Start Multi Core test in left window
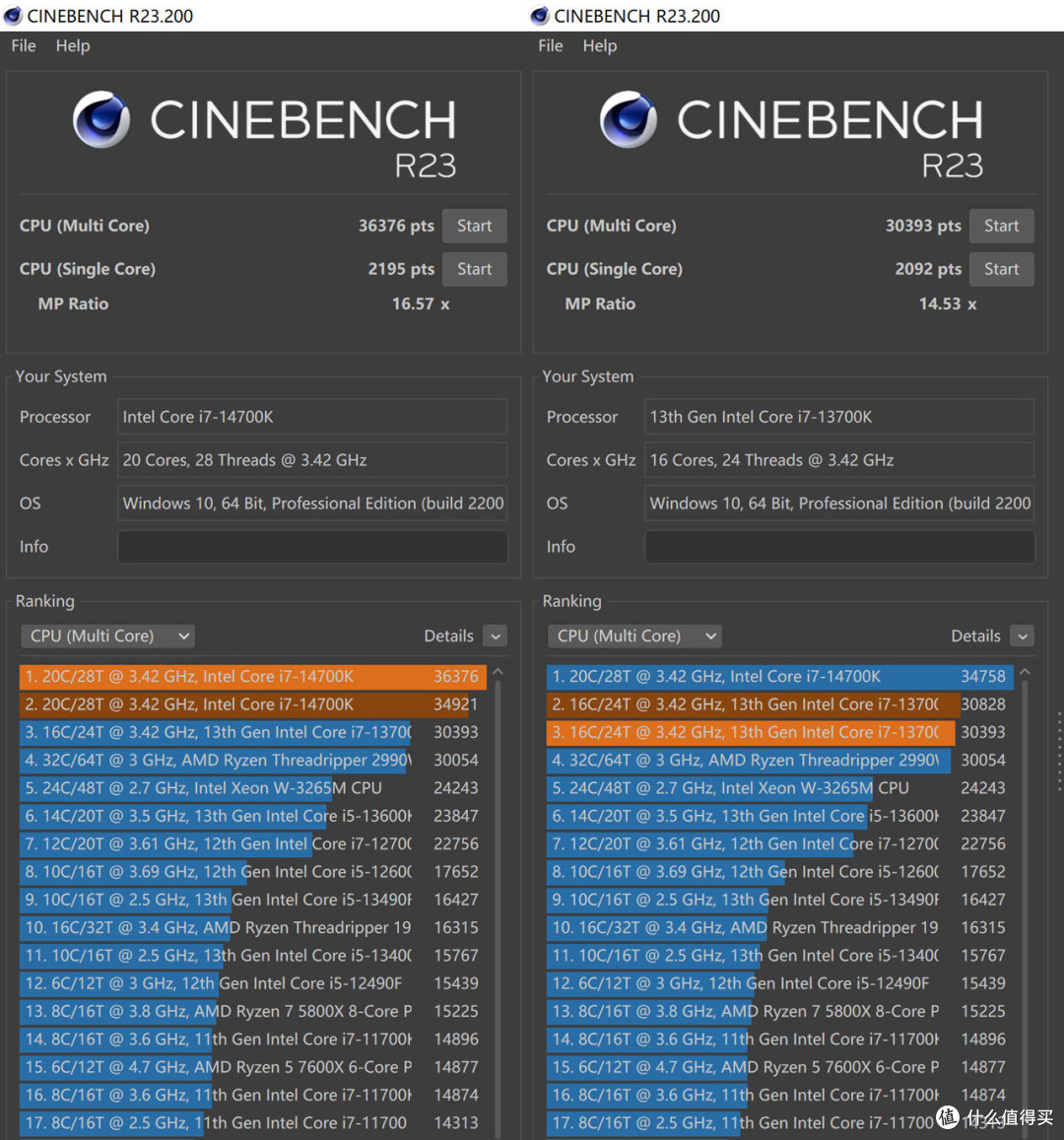 coord(475,226)
